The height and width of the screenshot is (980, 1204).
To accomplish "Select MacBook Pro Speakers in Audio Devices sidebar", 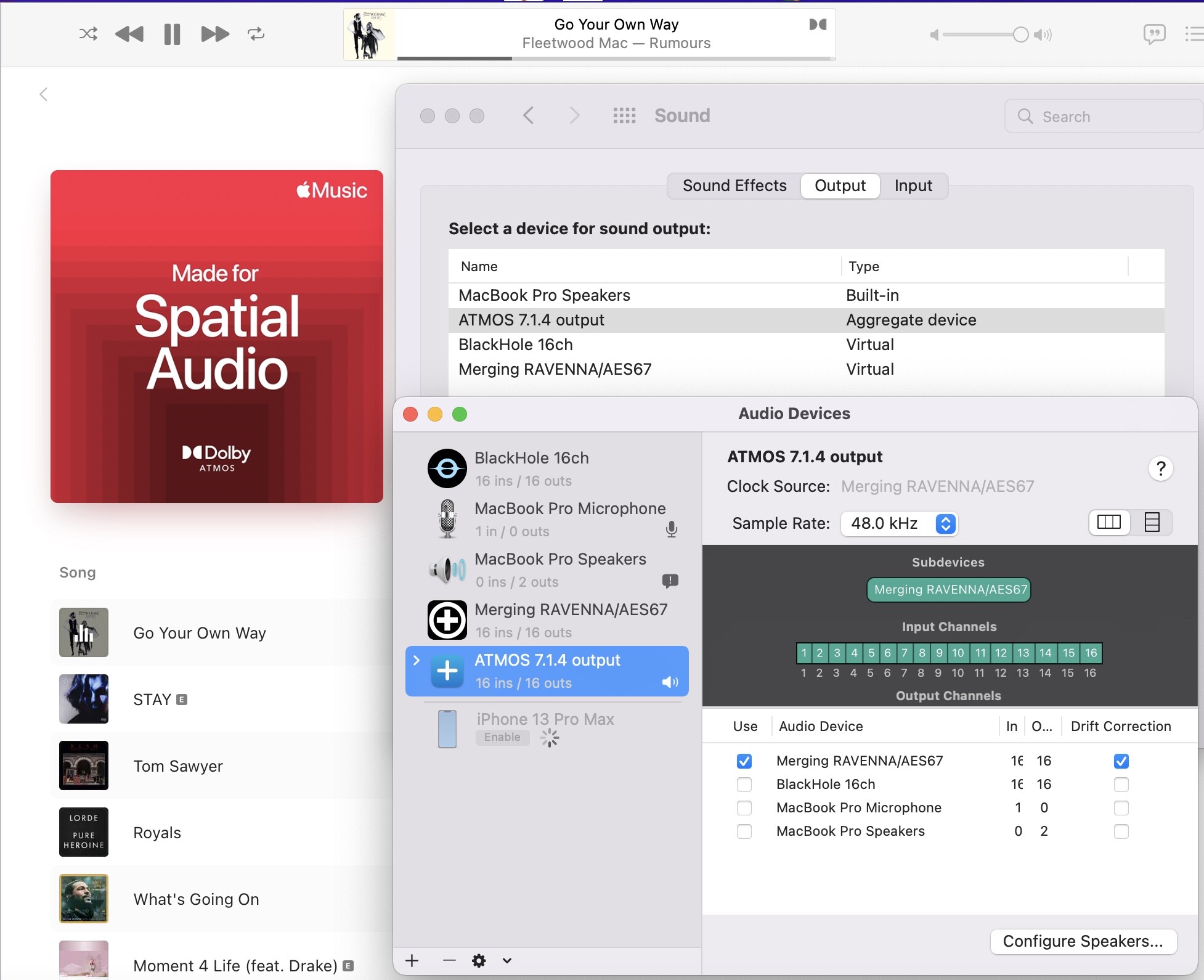I will point(547,570).
